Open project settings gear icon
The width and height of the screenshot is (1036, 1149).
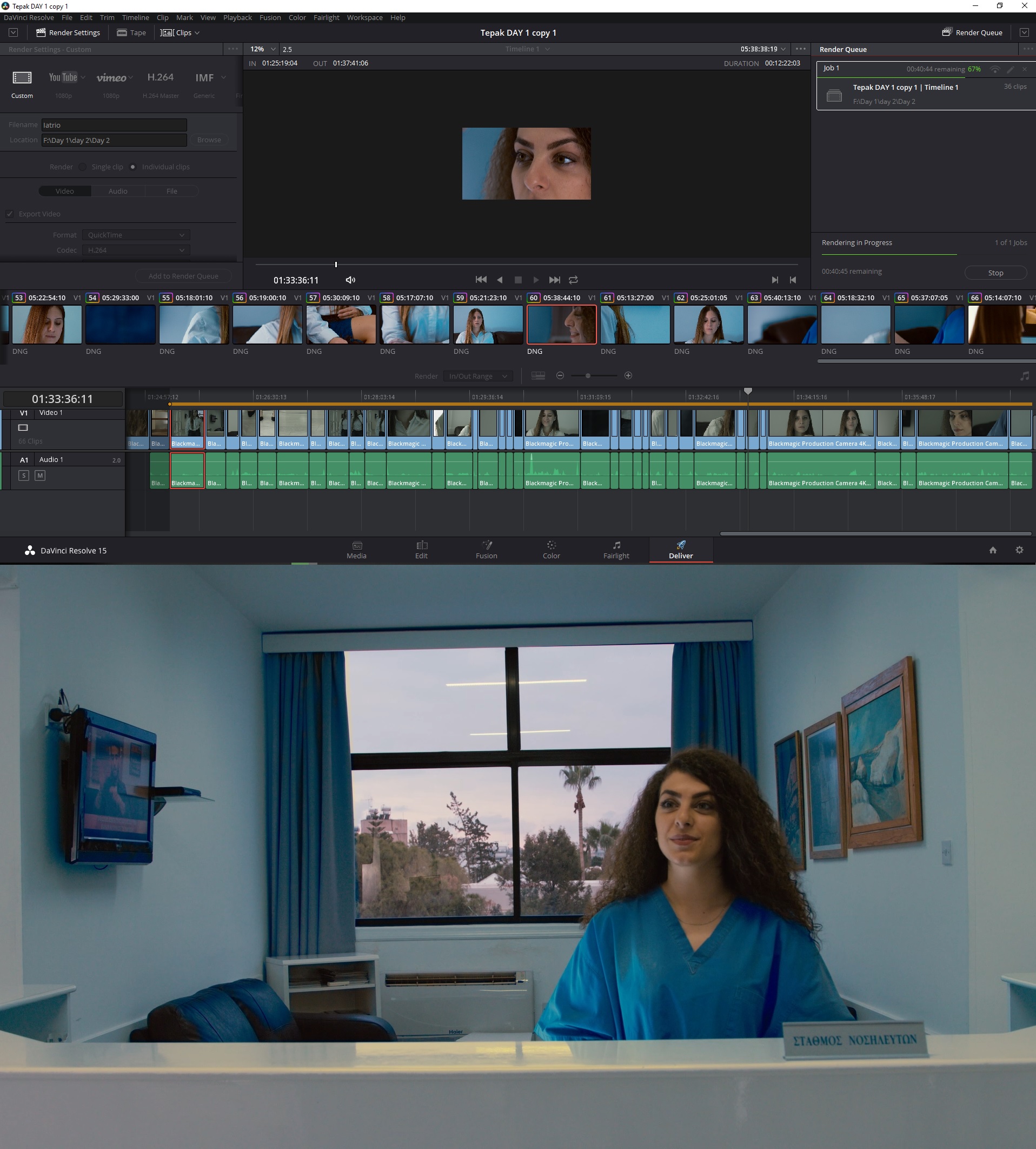click(1019, 550)
